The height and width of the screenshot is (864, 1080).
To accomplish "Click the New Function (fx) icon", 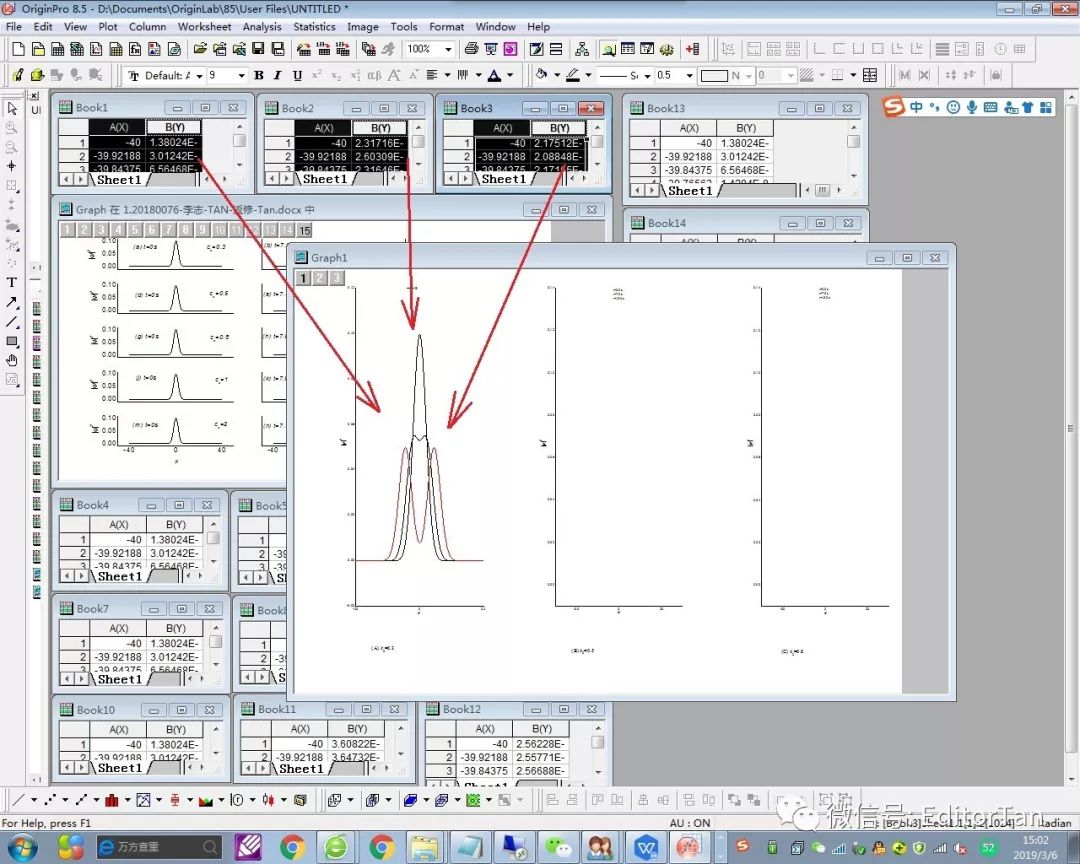I will click(135, 49).
